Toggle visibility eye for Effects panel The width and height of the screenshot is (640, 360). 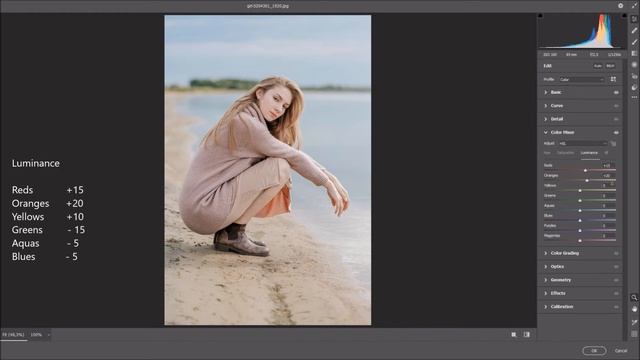point(616,293)
